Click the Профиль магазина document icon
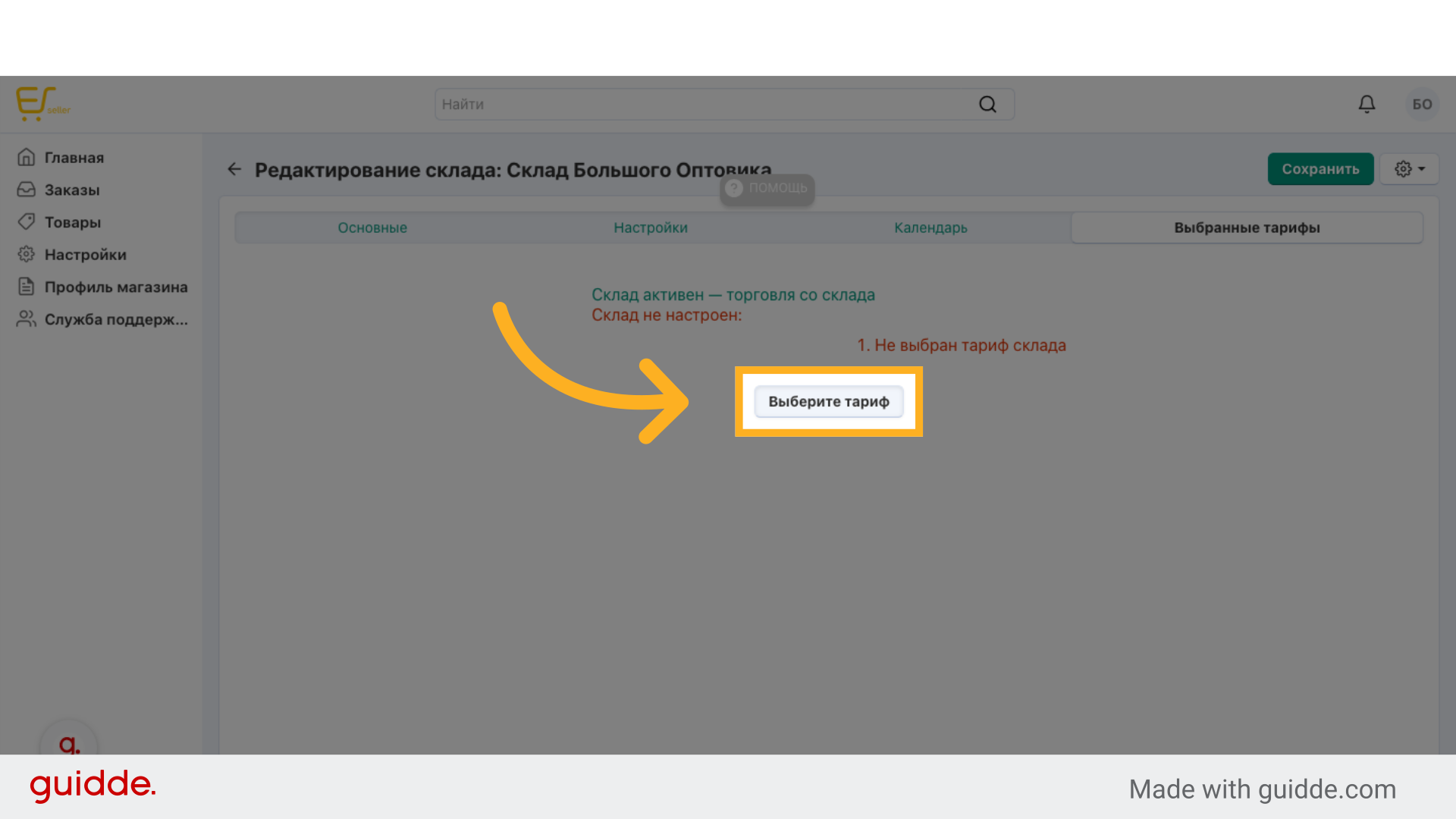Screen dimensions: 1456x819 (x=27, y=287)
